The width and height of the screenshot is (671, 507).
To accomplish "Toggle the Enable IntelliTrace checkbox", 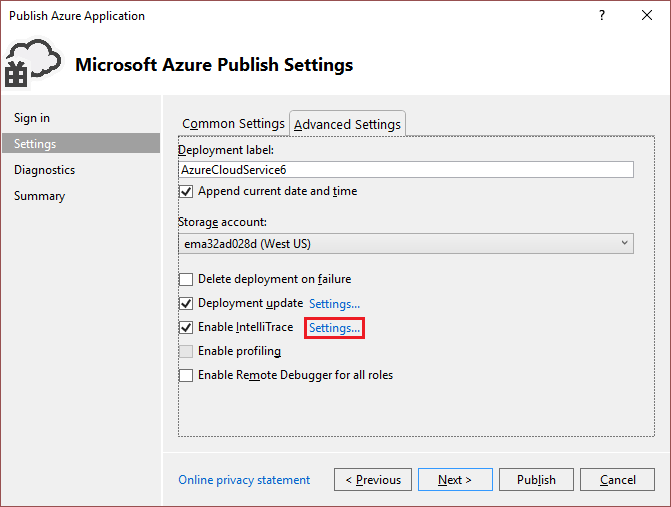I will [x=186, y=327].
